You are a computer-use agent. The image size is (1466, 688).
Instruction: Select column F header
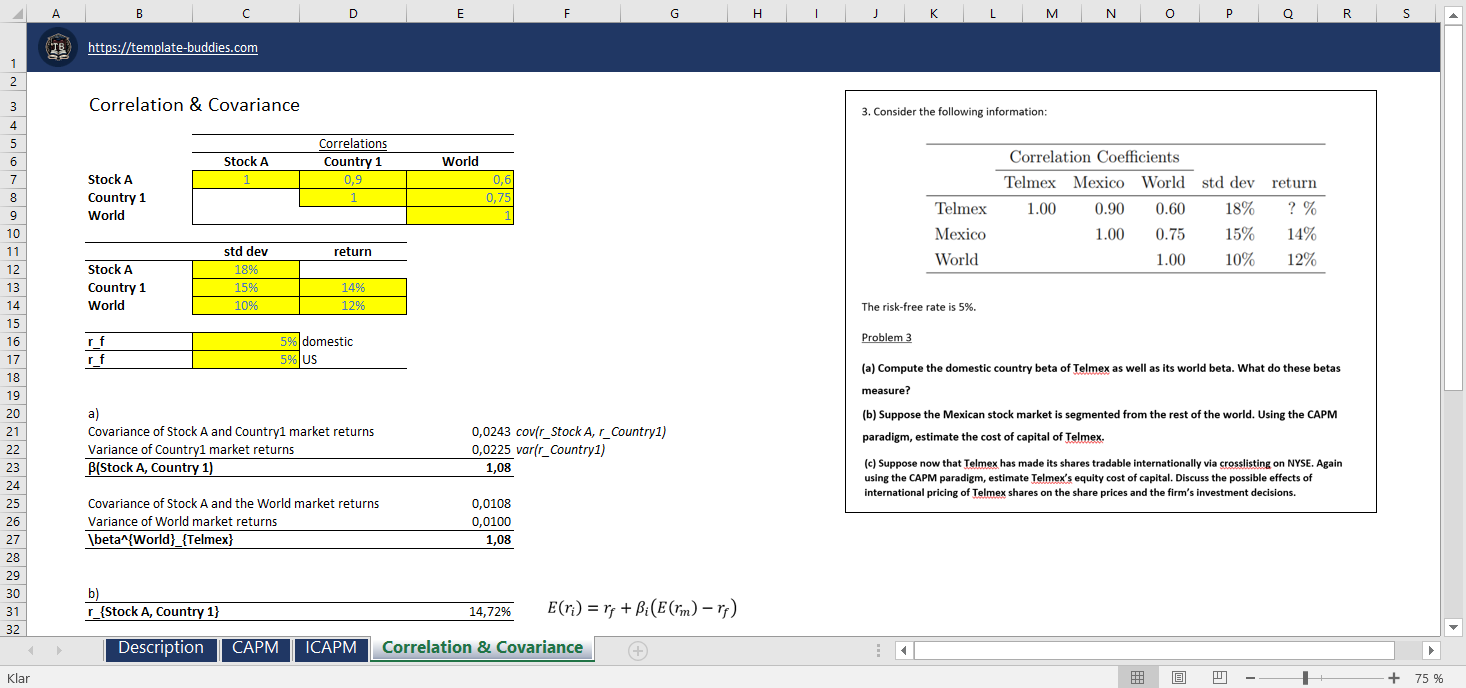point(567,12)
